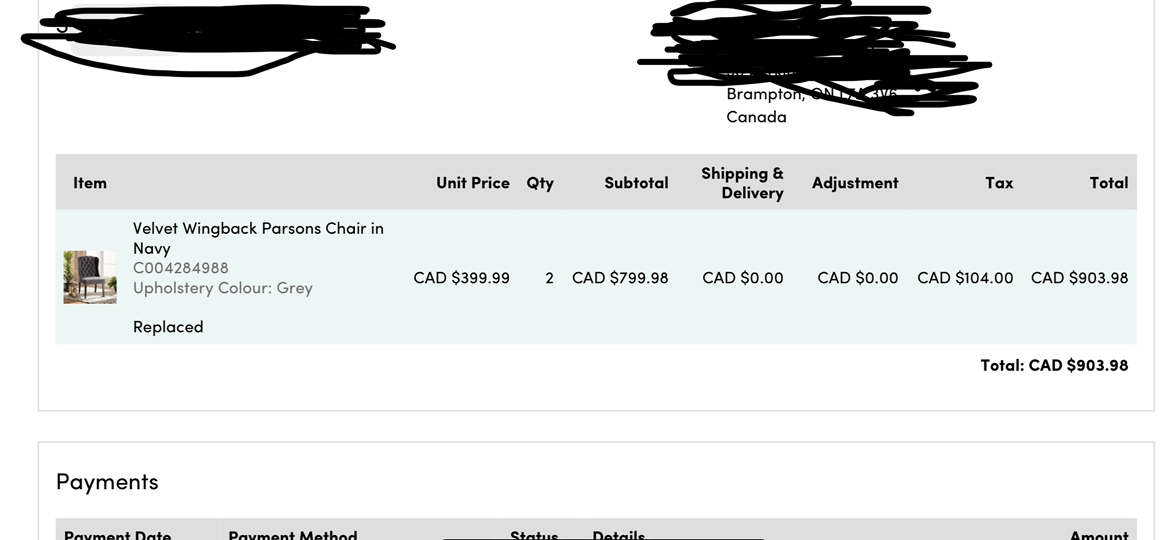The width and height of the screenshot is (1170, 540).
Task: Click the chair product thumbnail image
Action: 90,277
